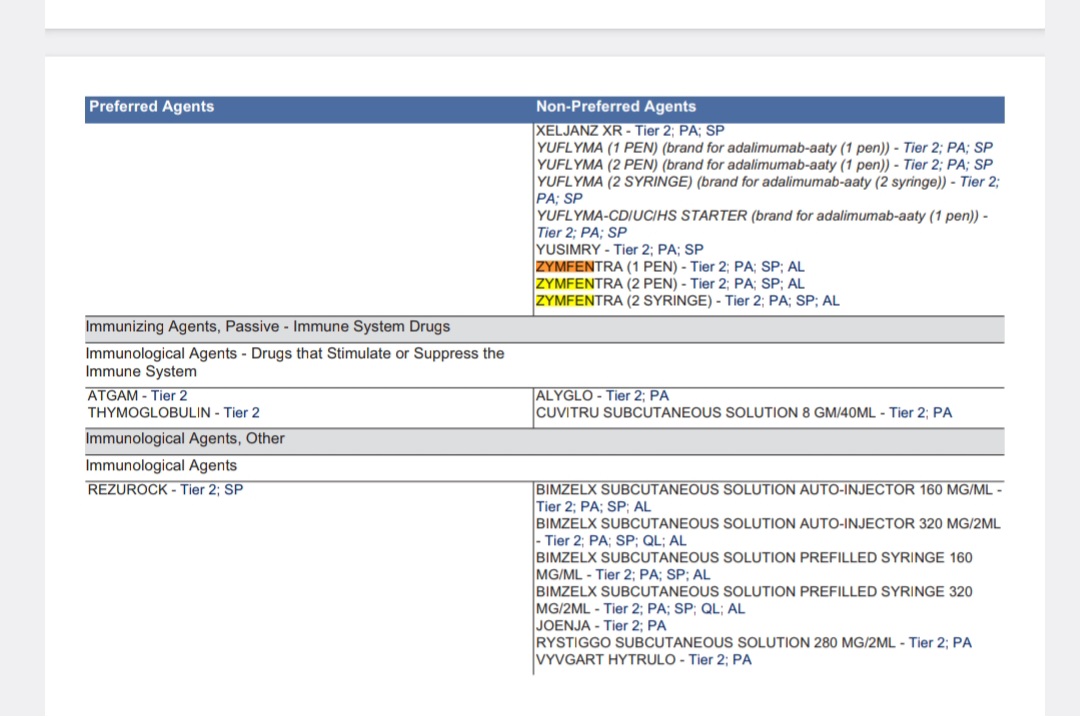The height and width of the screenshot is (716, 1080).
Task: Select the BIMZELX PREFILLED SYRINGE 160 entry
Action: pos(754,566)
